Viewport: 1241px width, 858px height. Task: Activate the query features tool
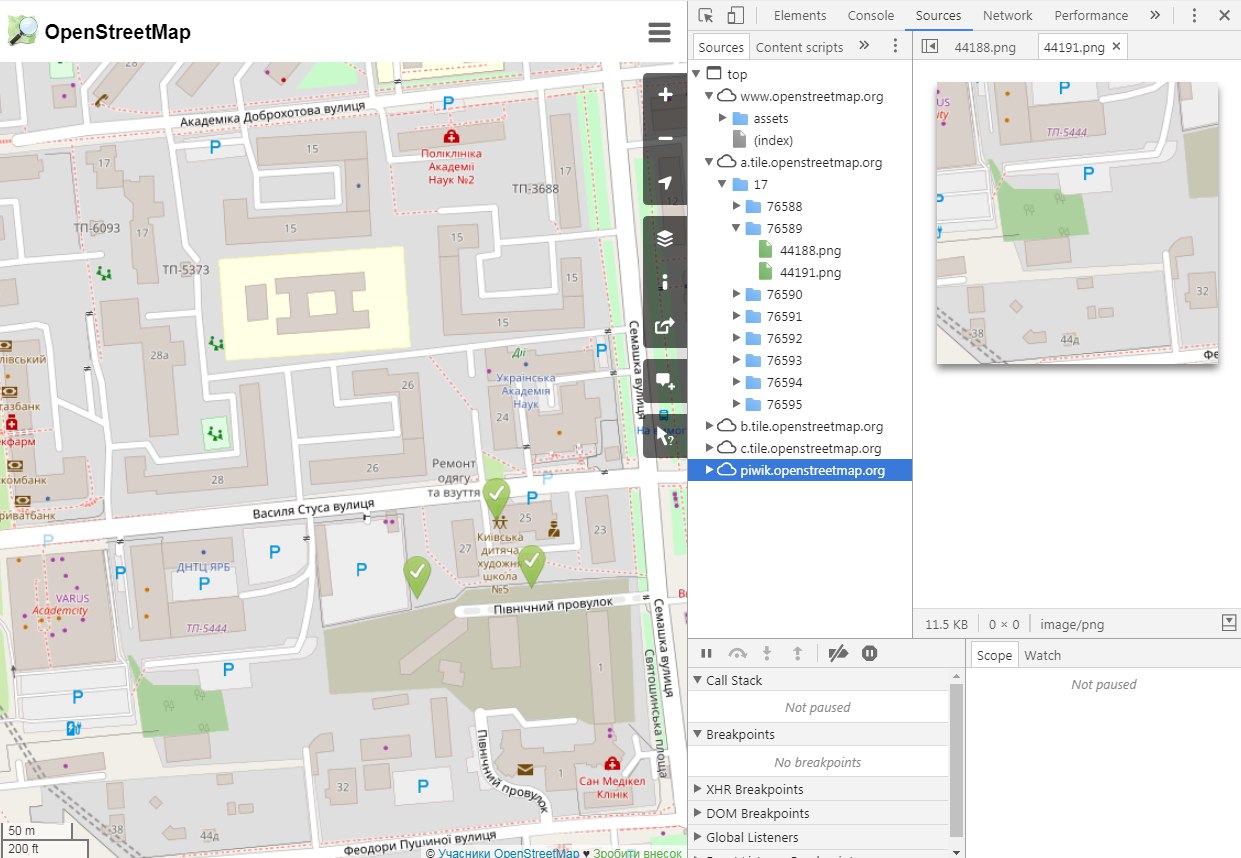(665, 435)
